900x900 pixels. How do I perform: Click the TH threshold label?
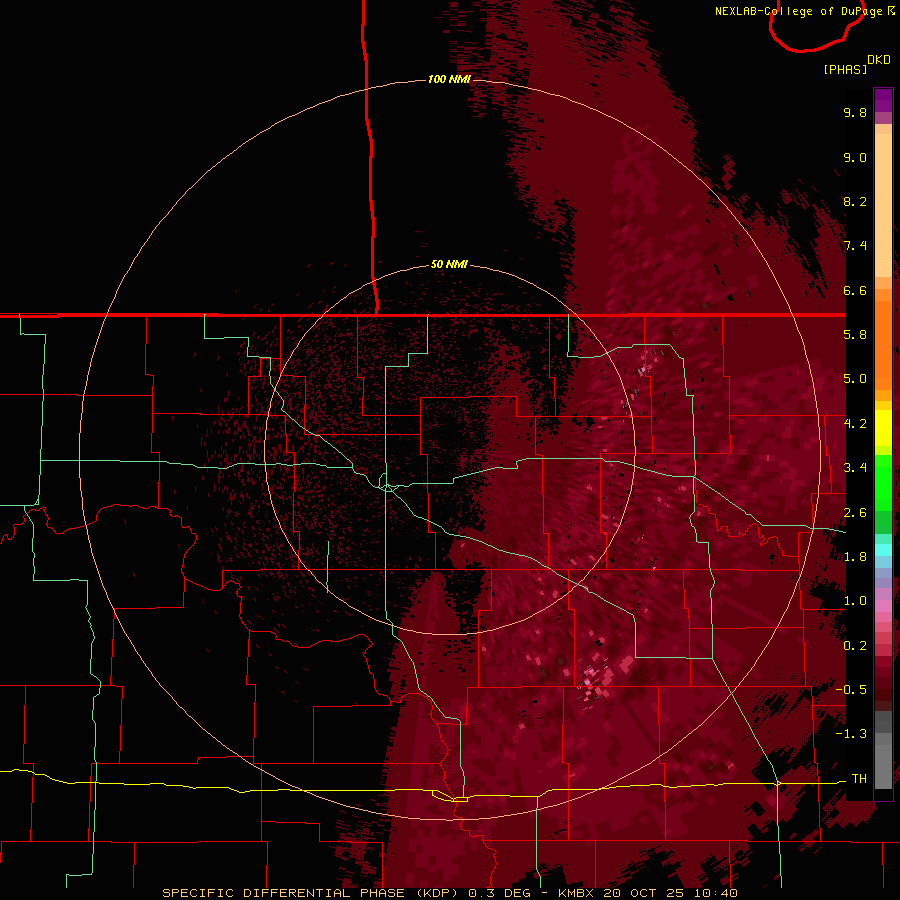[x=859, y=779]
